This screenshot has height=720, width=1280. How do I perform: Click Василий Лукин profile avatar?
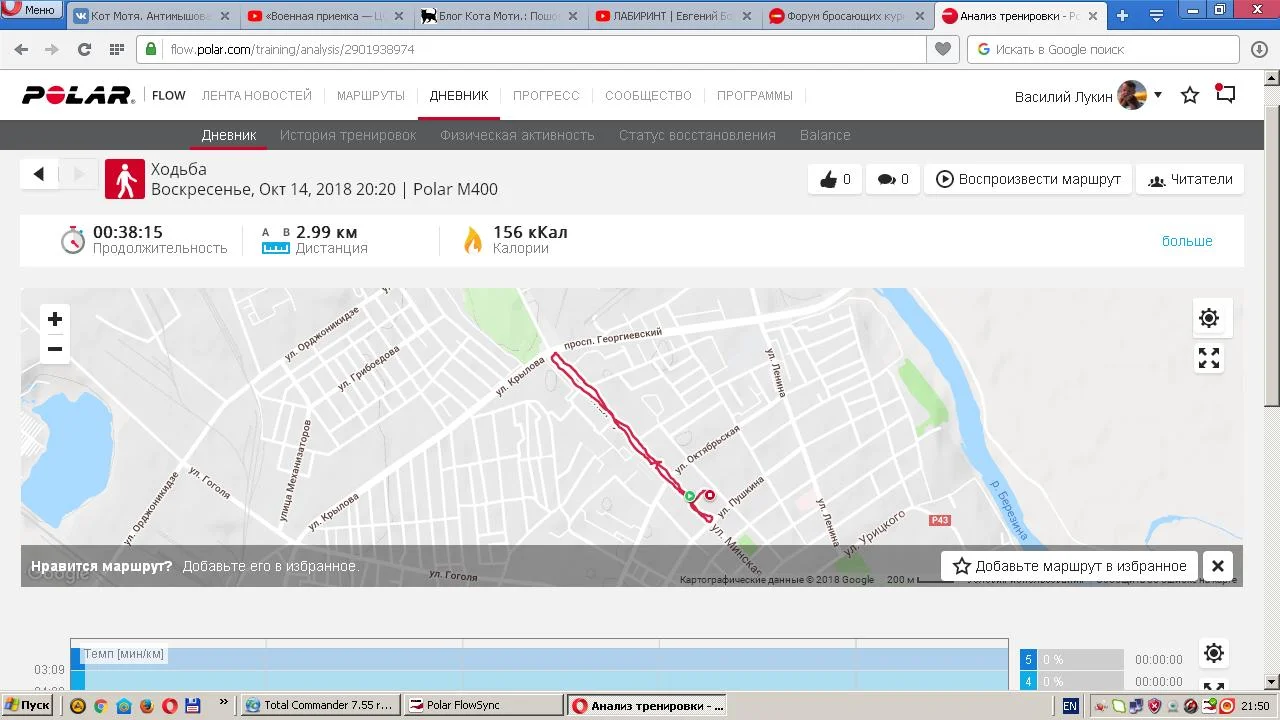[x=1132, y=95]
